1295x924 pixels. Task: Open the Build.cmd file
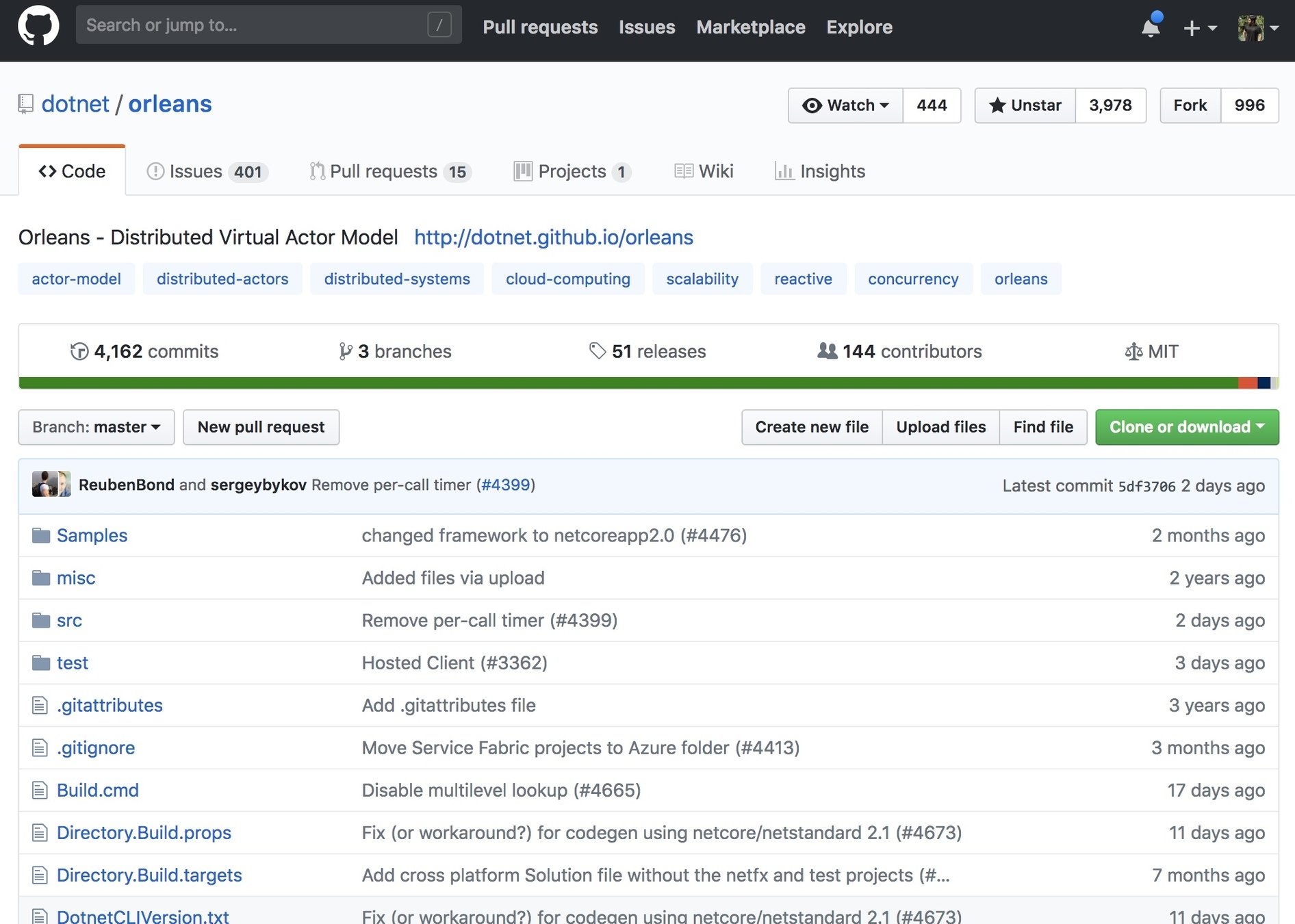(98, 790)
